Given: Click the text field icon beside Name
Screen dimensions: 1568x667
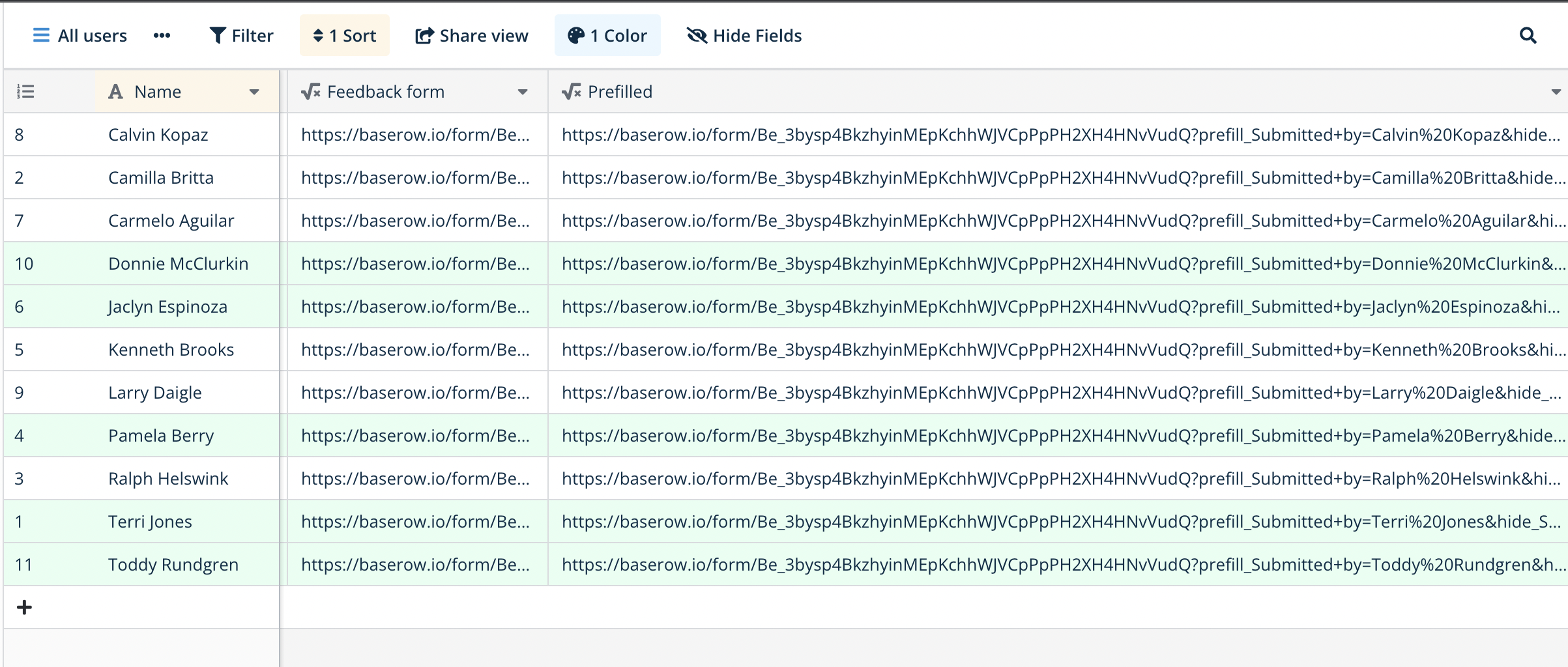Looking at the screenshot, I should click(115, 91).
